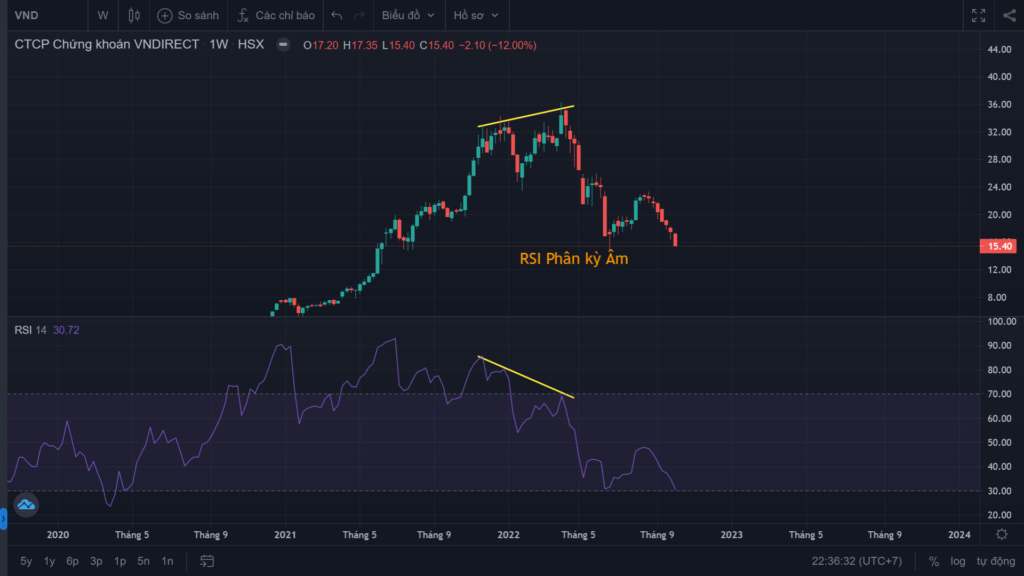Redo the last chart action

359,15
